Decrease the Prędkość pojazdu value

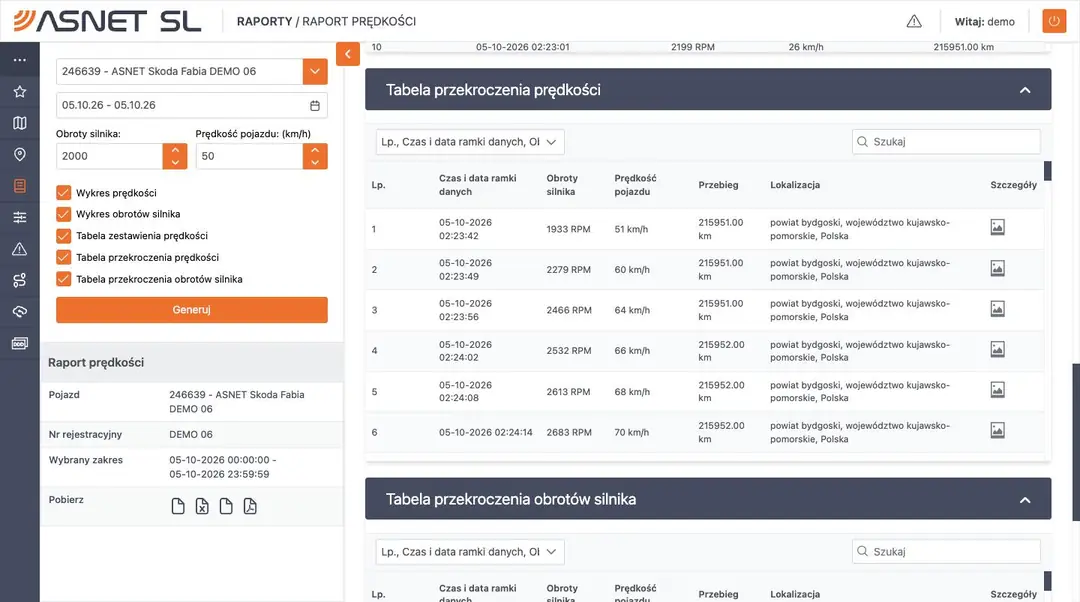(x=315, y=163)
